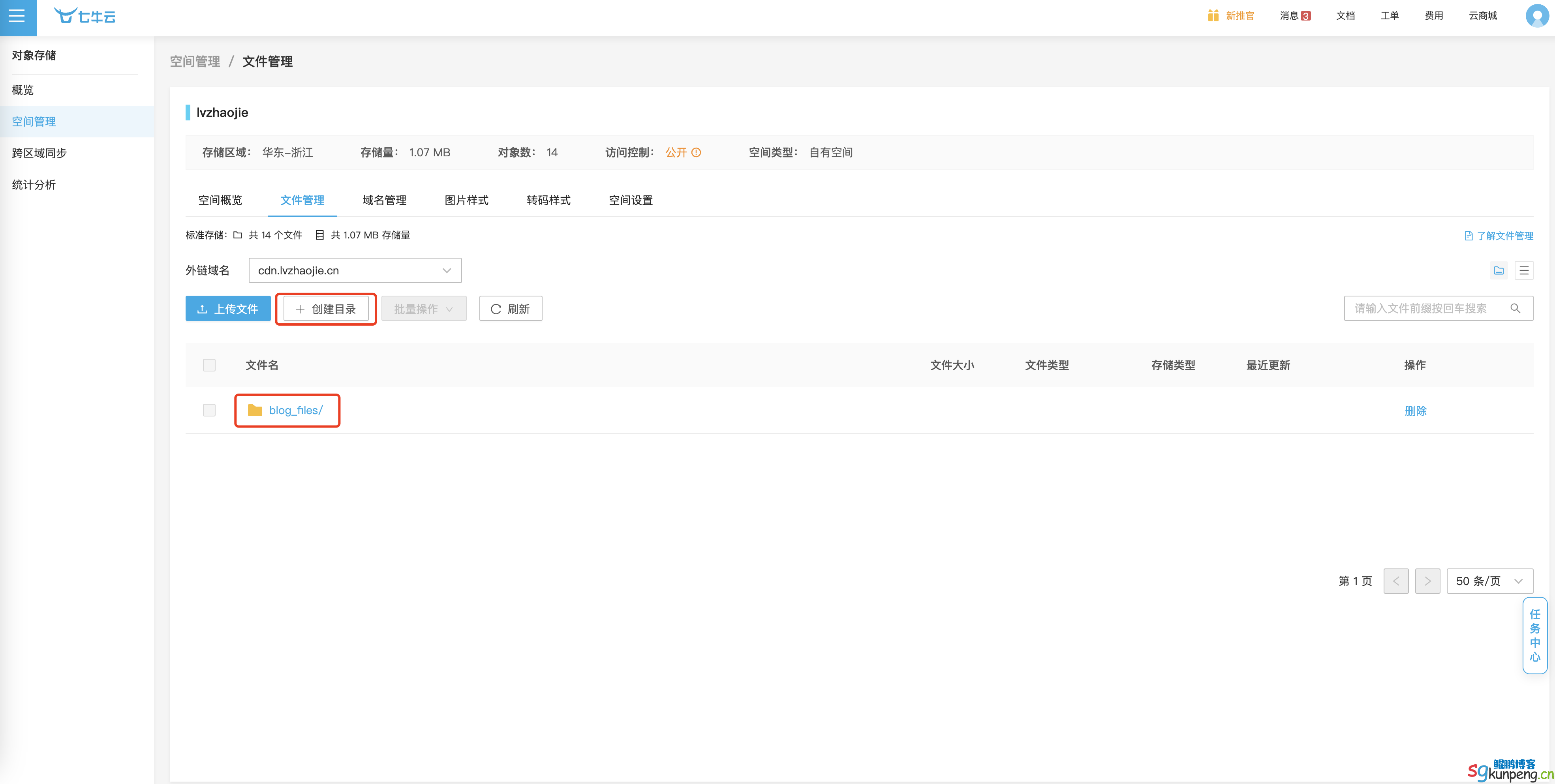Click the 最近更新 column header
1555x784 pixels.
1268,365
